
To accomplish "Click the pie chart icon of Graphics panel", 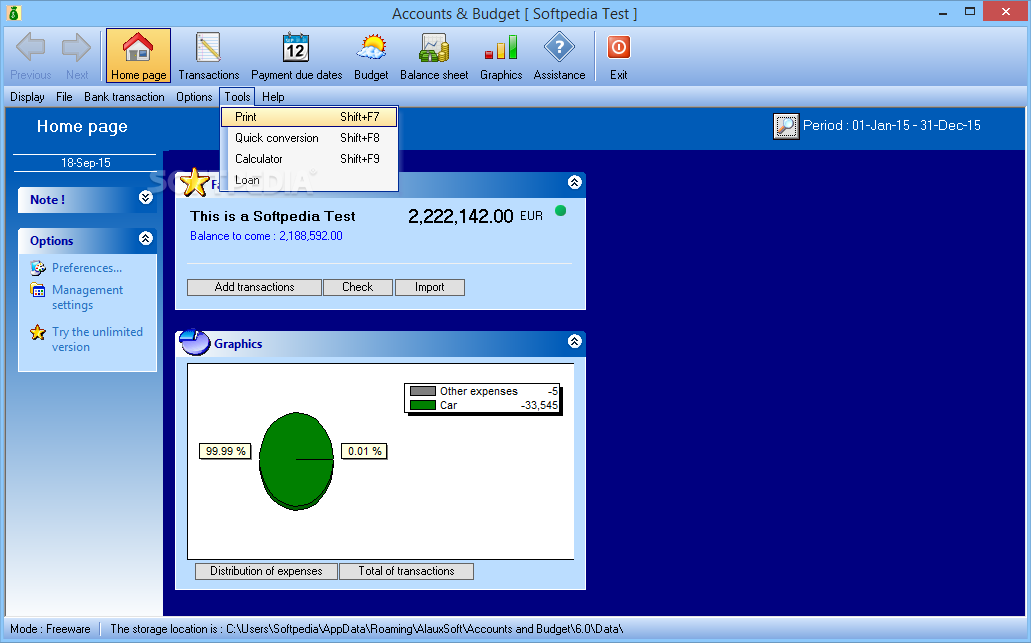I will [x=195, y=341].
